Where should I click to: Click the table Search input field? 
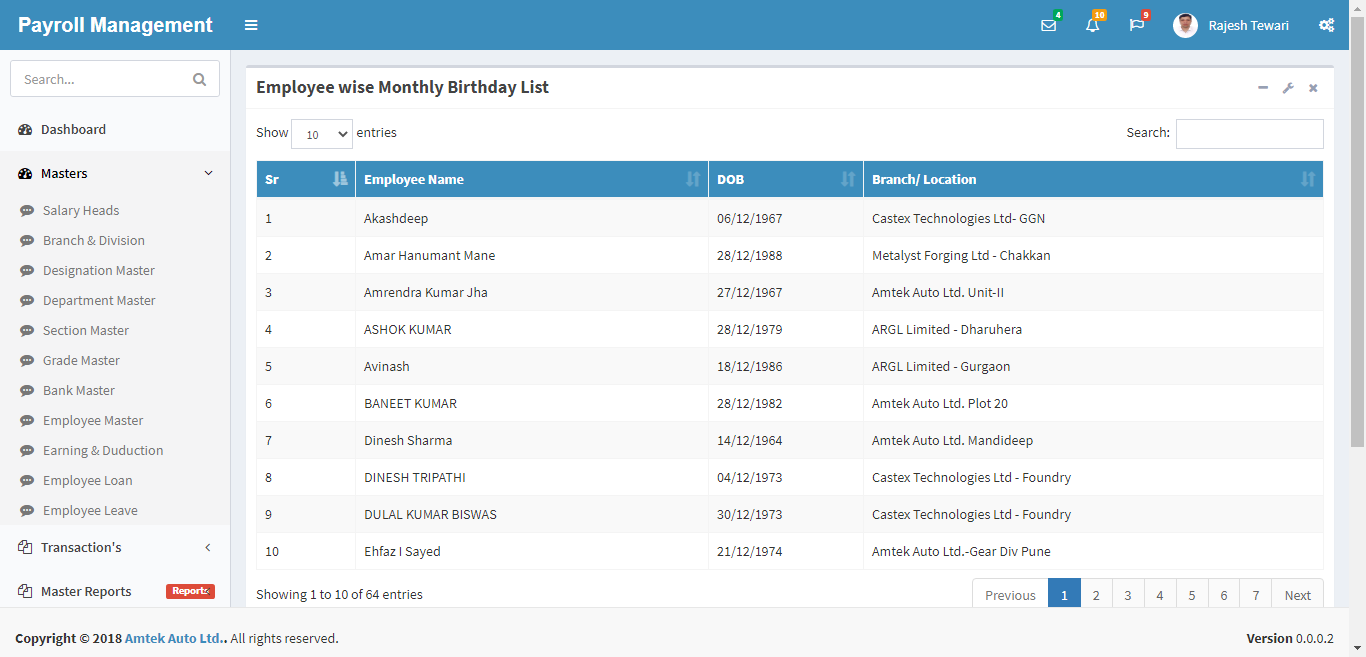[x=1249, y=134]
